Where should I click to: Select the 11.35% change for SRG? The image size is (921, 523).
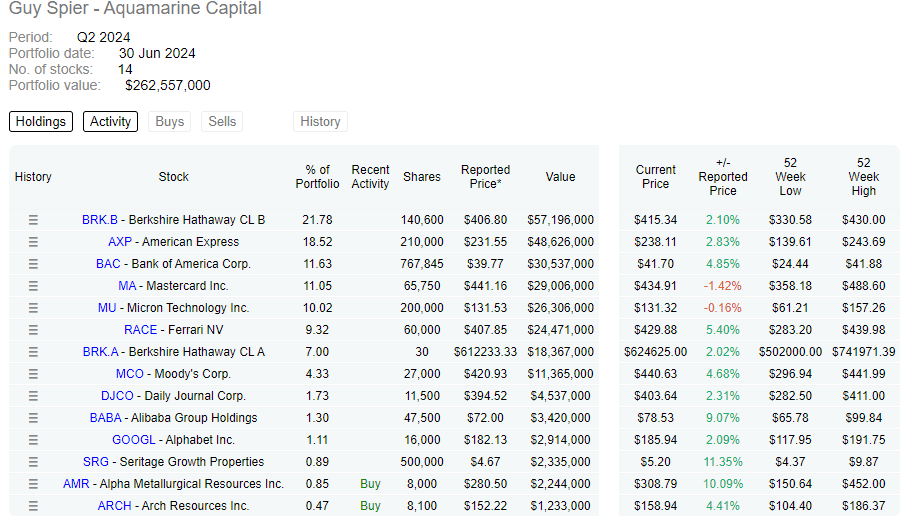[723, 462]
